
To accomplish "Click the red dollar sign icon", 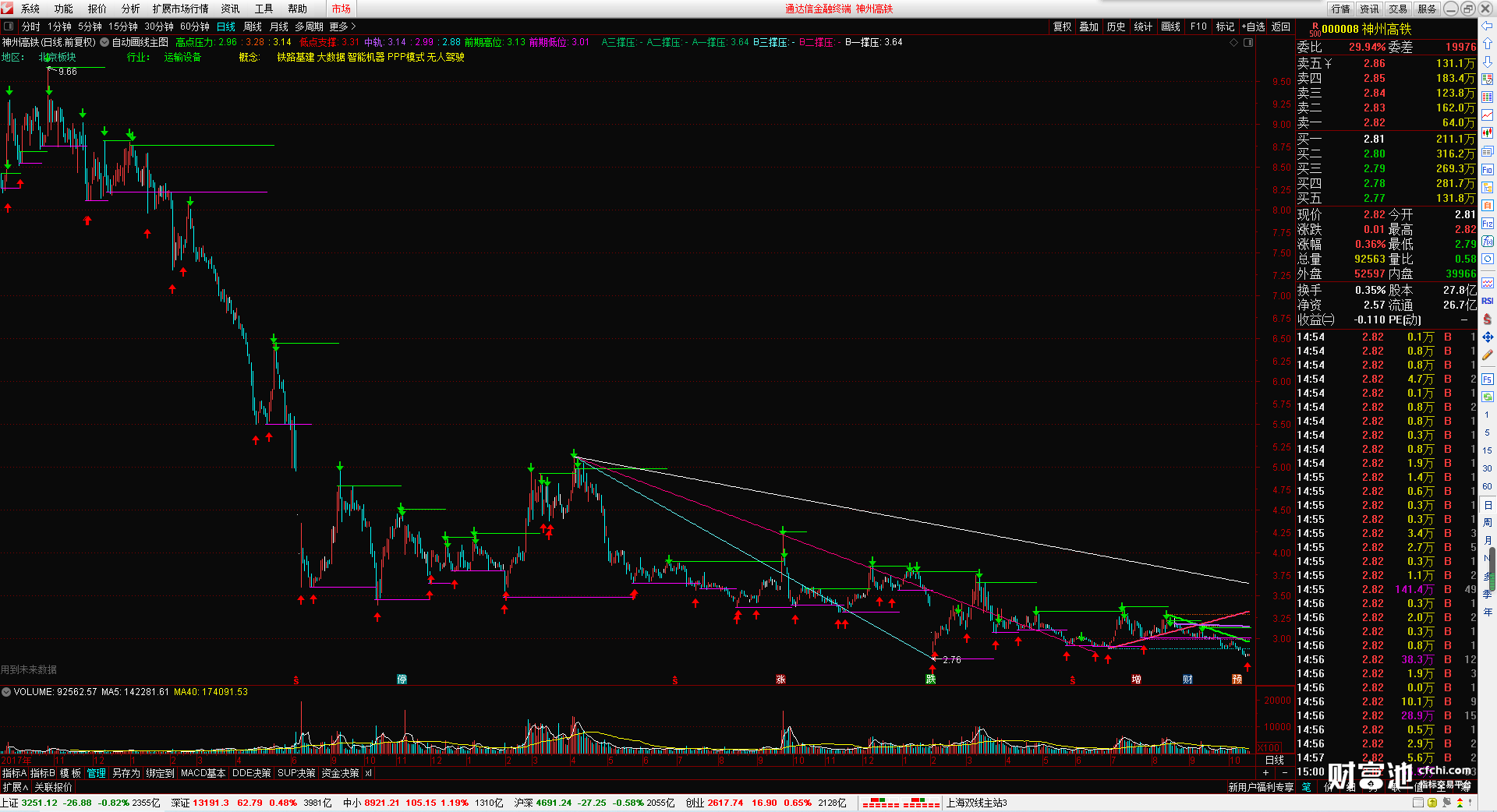I will pos(1488,319).
